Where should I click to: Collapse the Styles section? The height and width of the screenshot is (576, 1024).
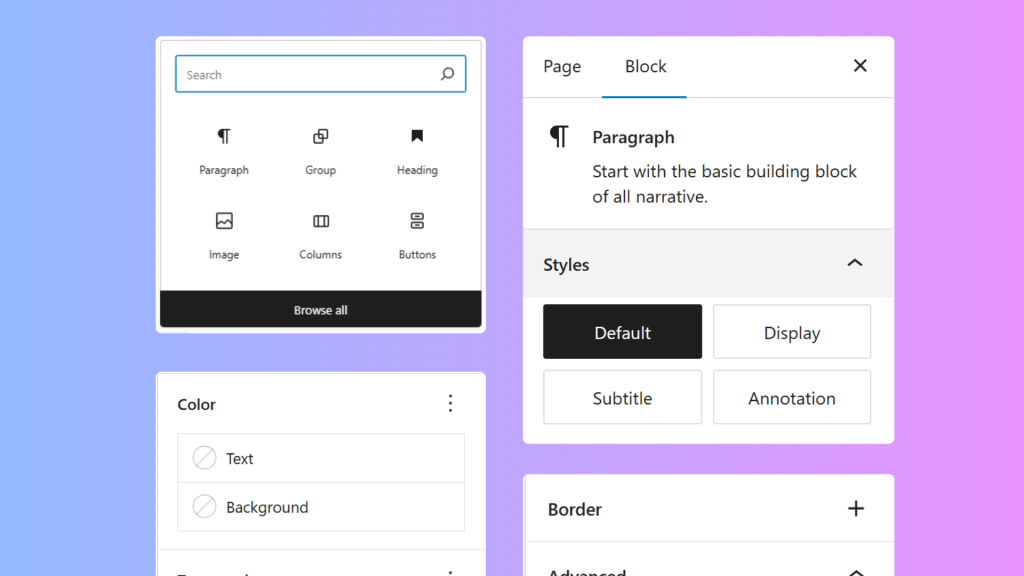point(854,264)
